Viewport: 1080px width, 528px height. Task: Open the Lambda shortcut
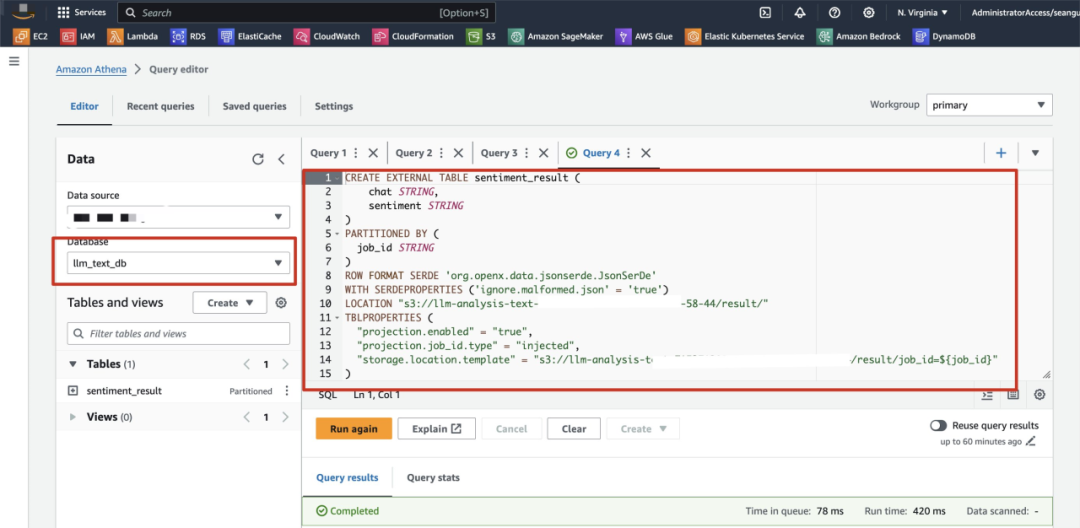(x=132, y=36)
